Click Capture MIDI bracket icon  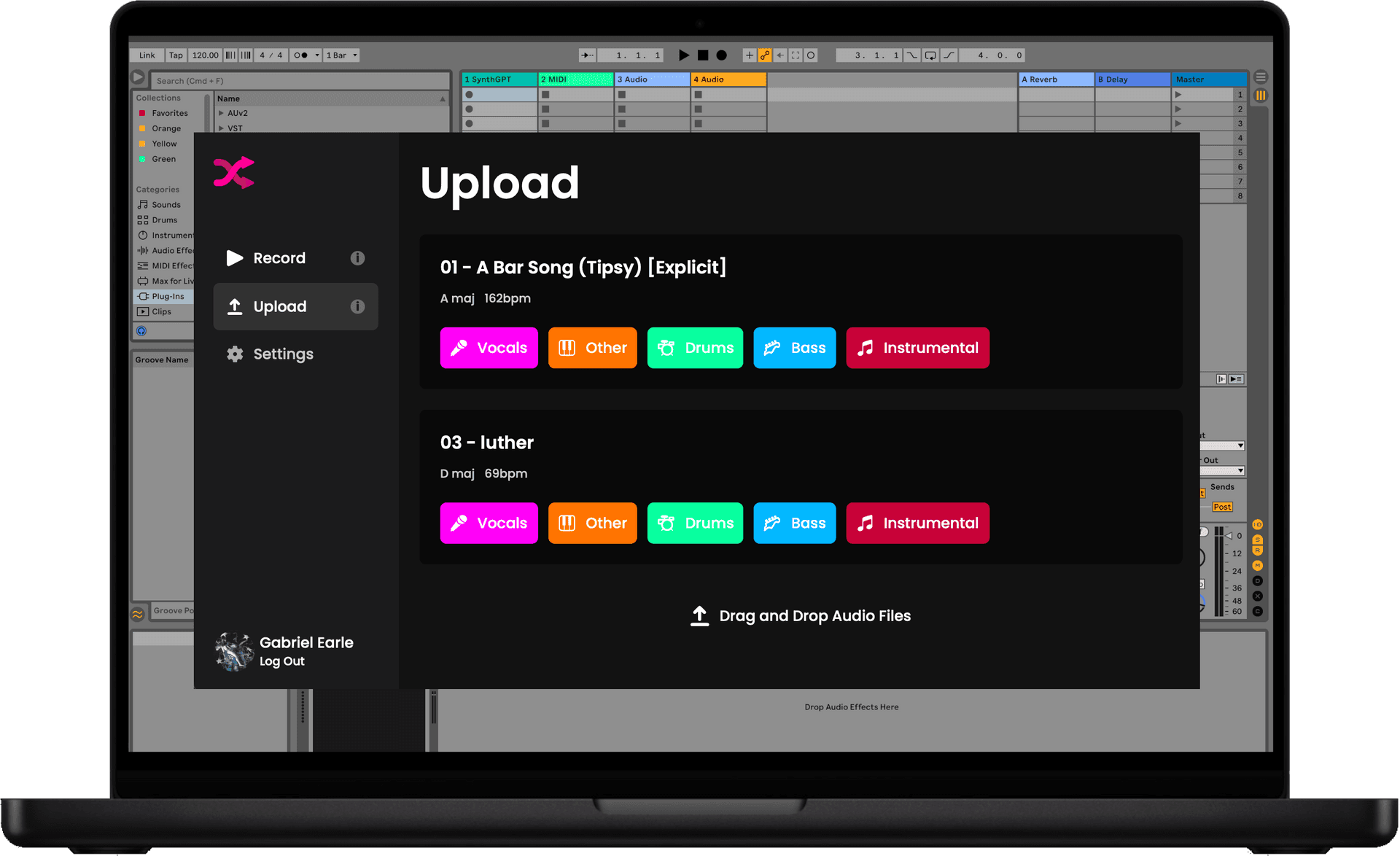tap(796, 55)
